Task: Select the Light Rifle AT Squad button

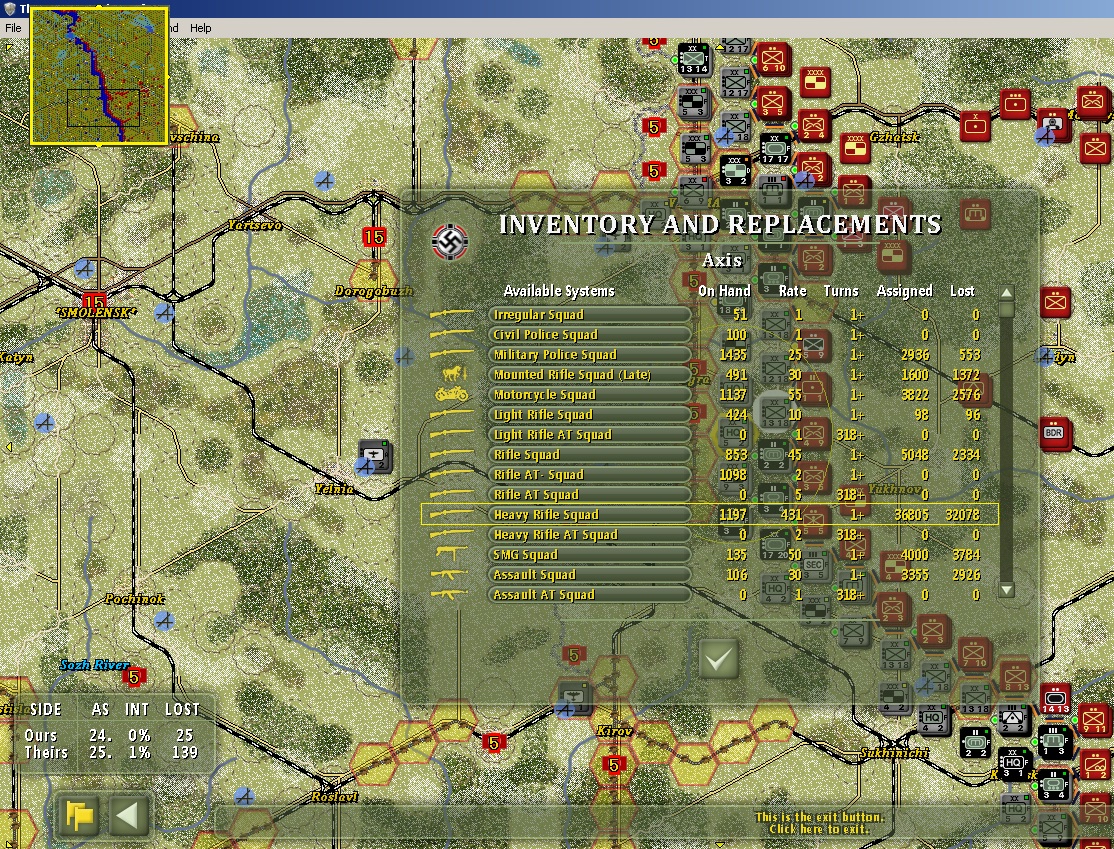Action: click(590, 434)
